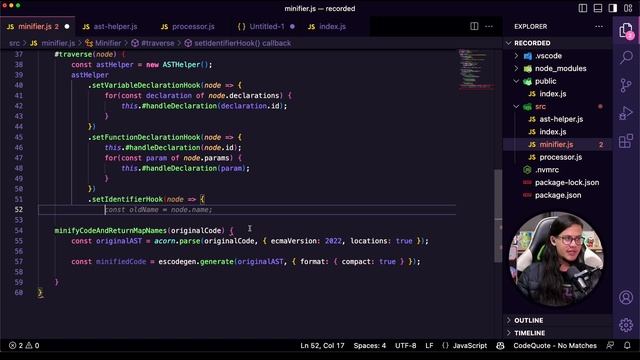640x360 pixels.
Task: Click setVariableDeclarationHook on line 40
Action: [146, 85]
